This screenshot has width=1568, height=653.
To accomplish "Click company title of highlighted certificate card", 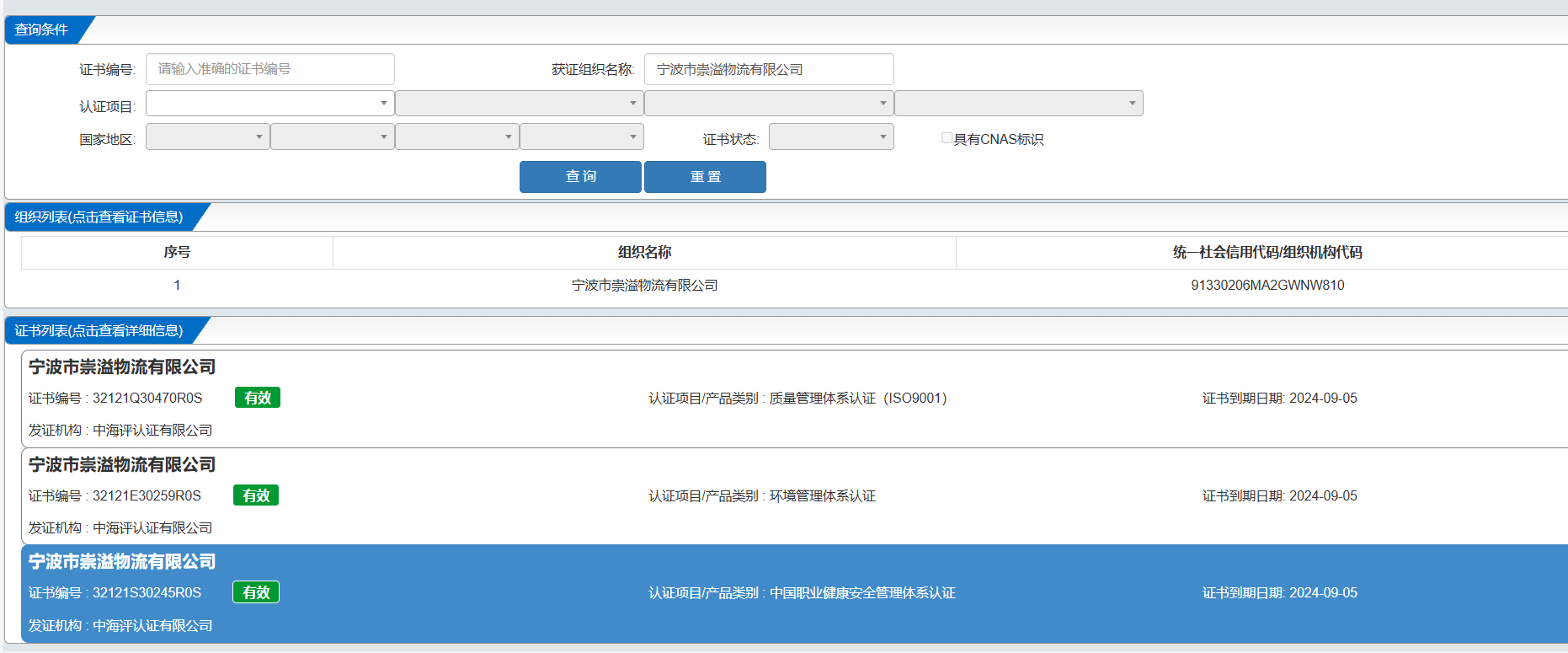I will (x=122, y=562).
